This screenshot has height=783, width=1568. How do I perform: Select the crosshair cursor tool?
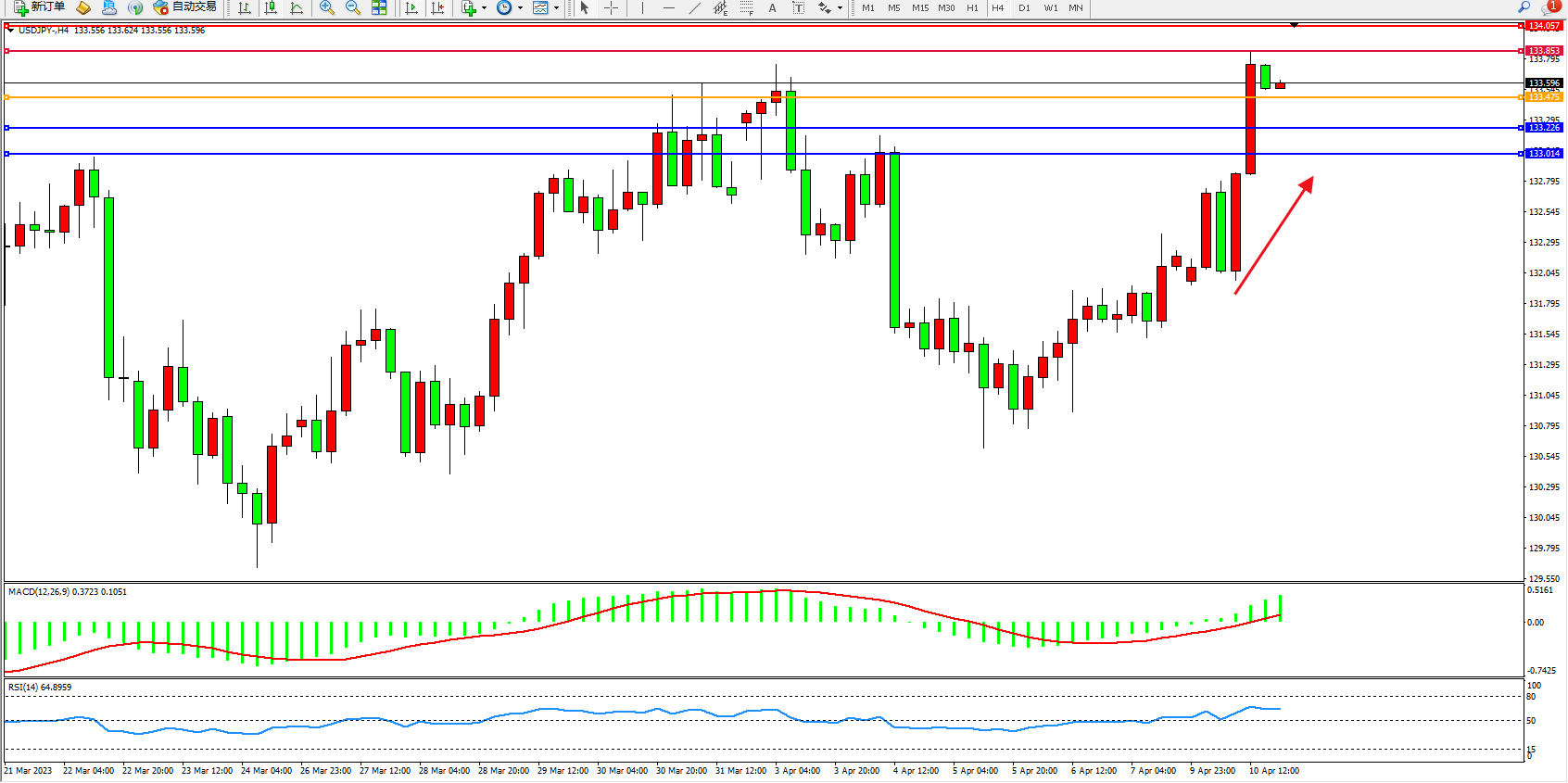coord(611,7)
